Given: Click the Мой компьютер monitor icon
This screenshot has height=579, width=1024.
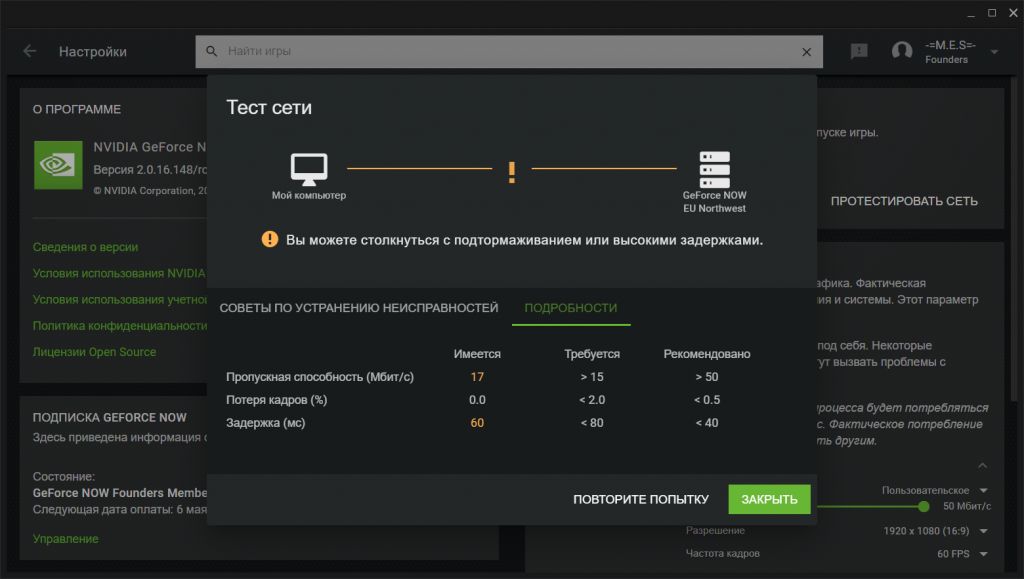Looking at the screenshot, I should [x=309, y=168].
